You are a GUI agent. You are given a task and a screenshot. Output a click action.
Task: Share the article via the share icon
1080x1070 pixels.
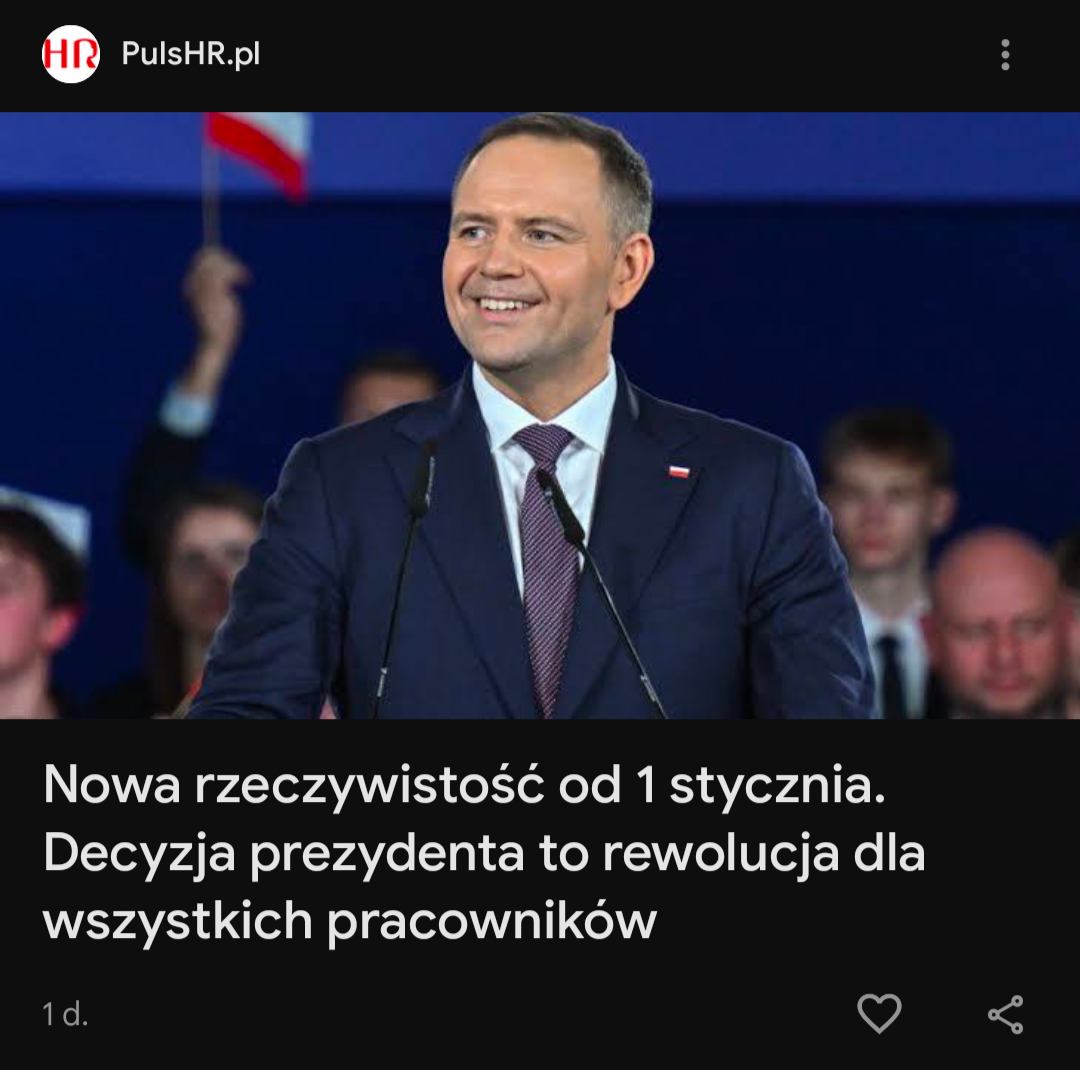coord(1006,1014)
